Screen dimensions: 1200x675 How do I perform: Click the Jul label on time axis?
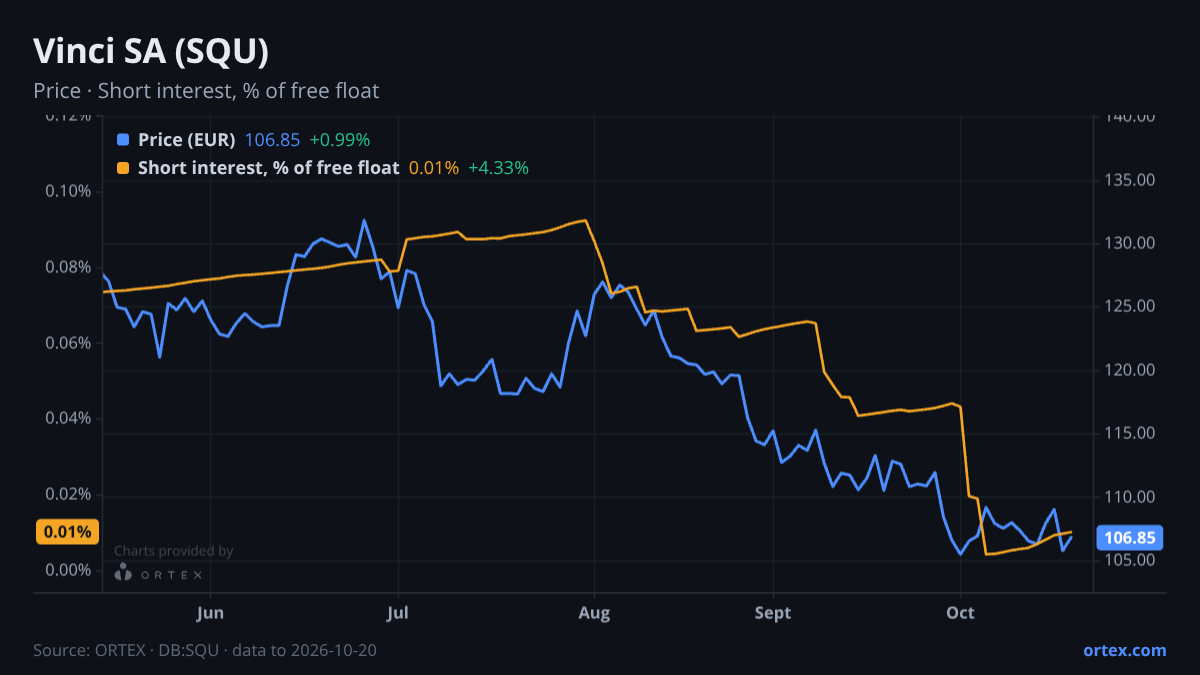(x=398, y=612)
